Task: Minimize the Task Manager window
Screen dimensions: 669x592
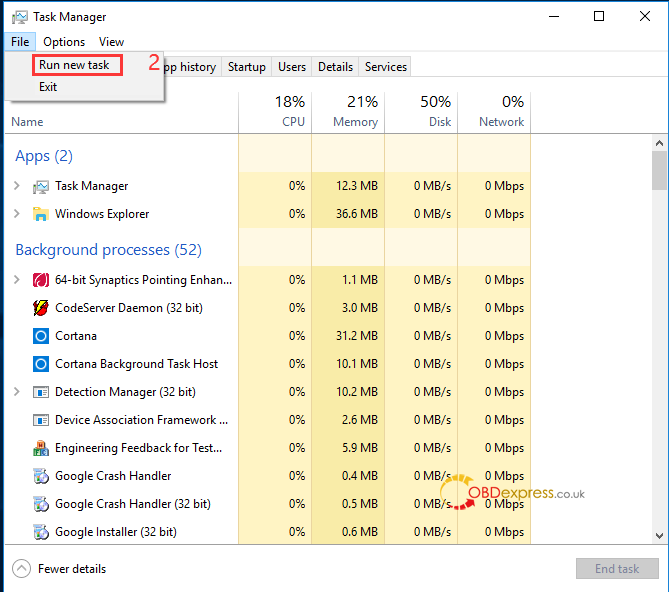Action: 554,17
